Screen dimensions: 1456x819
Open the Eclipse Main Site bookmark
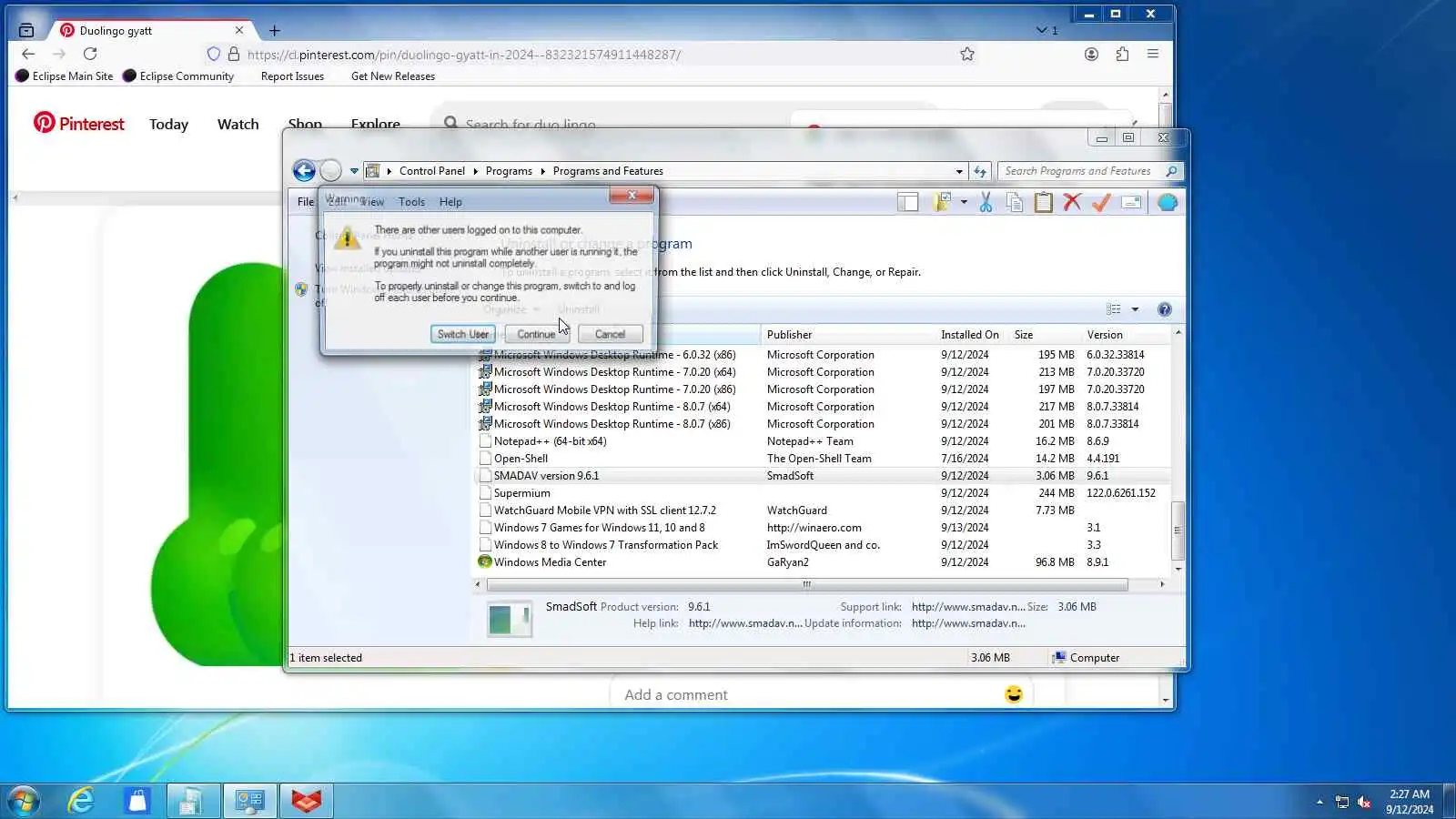(65, 76)
